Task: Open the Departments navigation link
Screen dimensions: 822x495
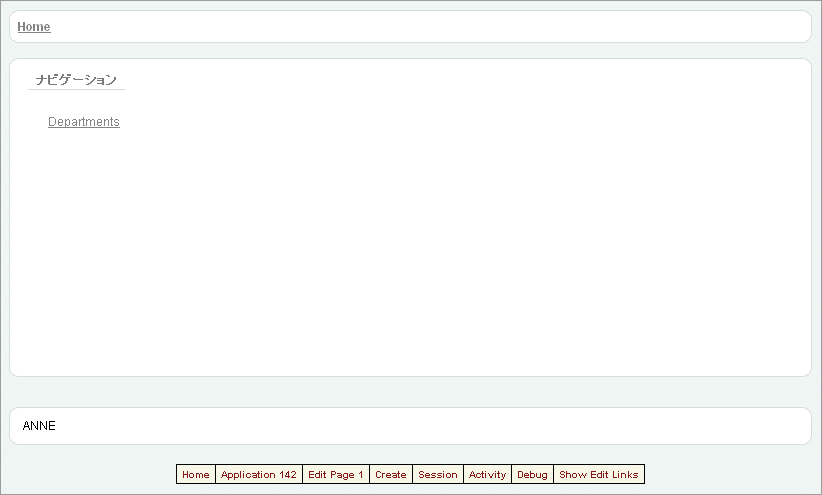Action: pos(84,122)
